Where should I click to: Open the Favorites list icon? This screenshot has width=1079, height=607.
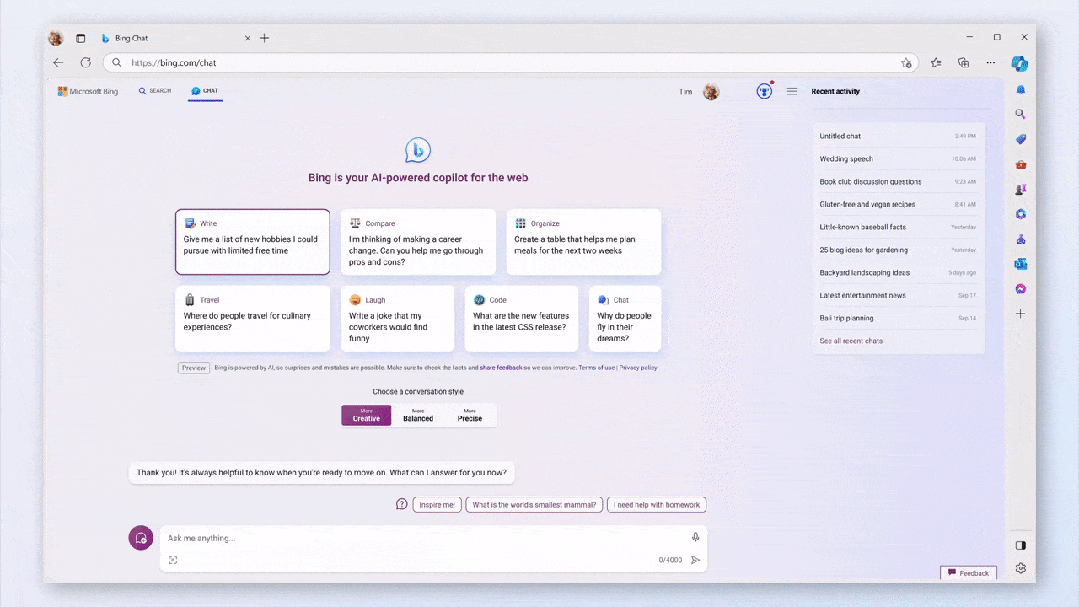pyautogui.click(x=936, y=63)
